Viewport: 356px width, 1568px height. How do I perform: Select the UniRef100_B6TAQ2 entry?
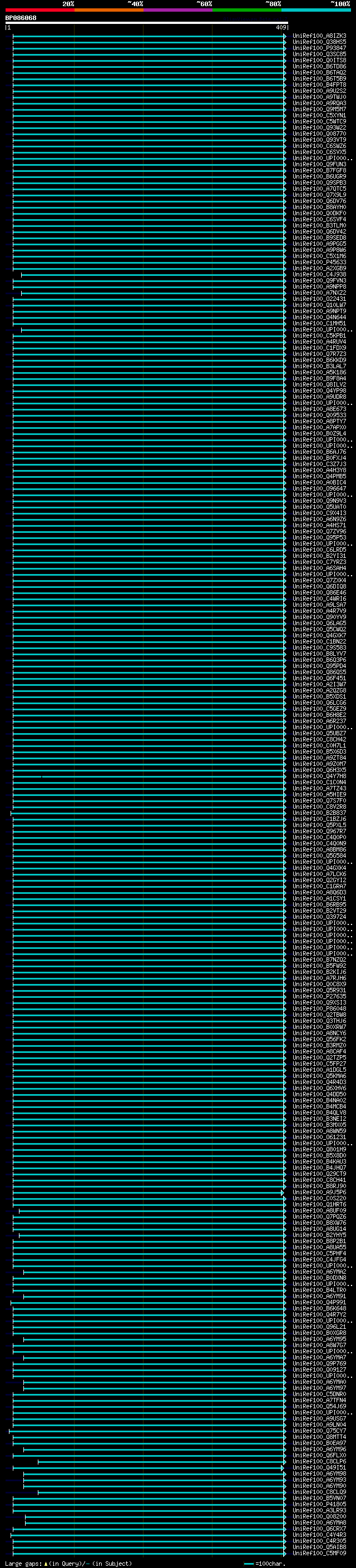(319, 72)
